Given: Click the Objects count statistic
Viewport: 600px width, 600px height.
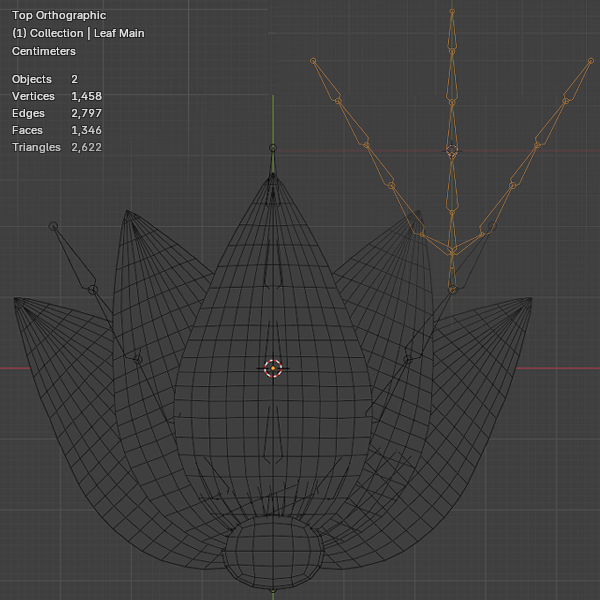Looking at the screenshot, I should pos(74,79).
